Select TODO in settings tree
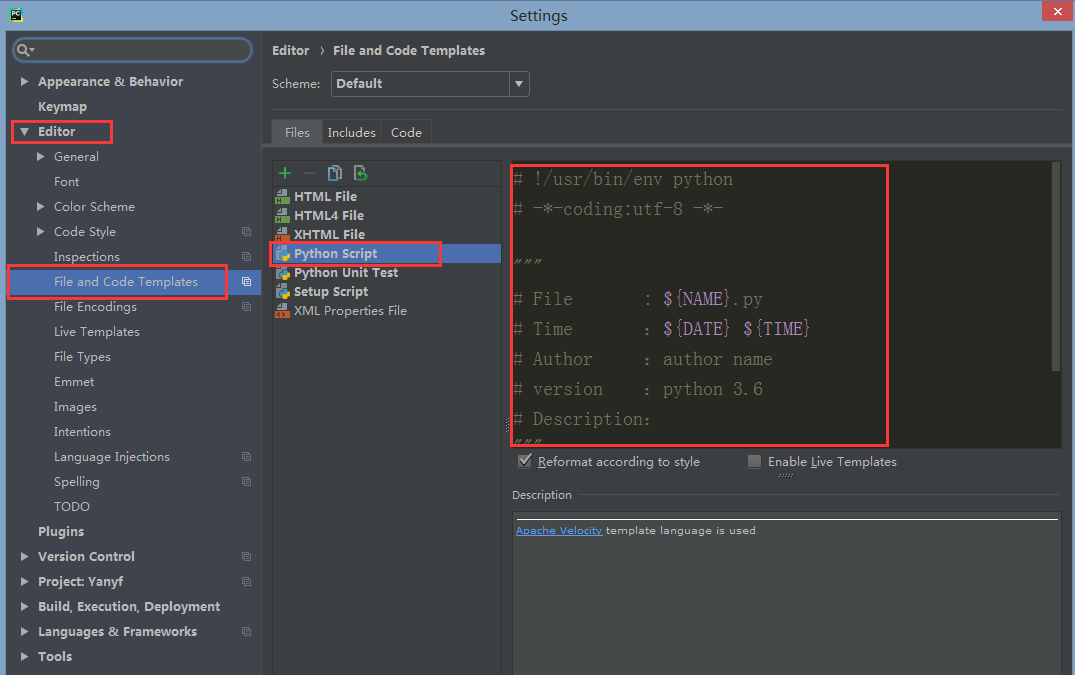1075x675 pixels. pyautogui.click(x=72, y=506)
